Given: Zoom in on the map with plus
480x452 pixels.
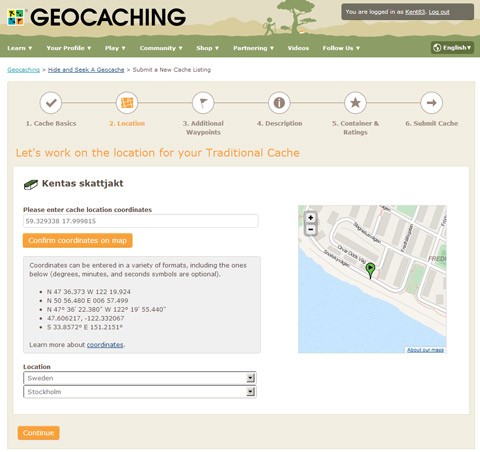Looking at the screenshot, I should 311,218.
